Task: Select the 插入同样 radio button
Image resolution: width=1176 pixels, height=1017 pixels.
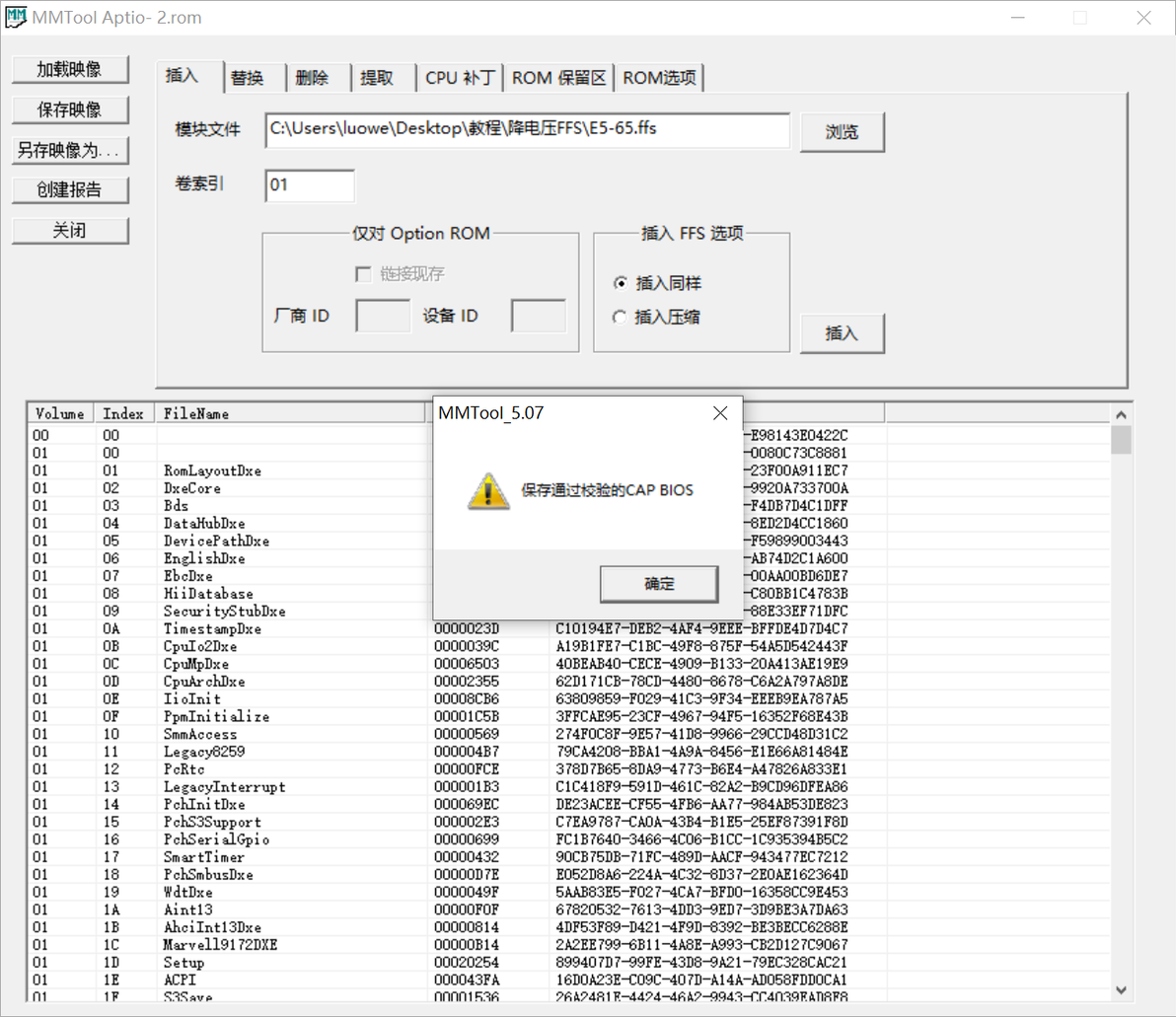Action: 620,283
